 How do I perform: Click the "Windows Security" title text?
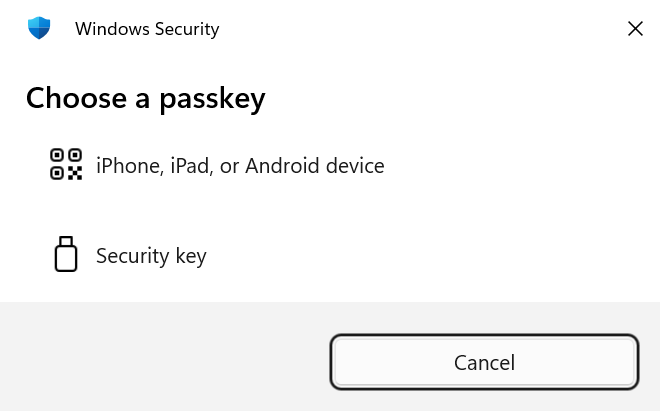coord(147,29)
